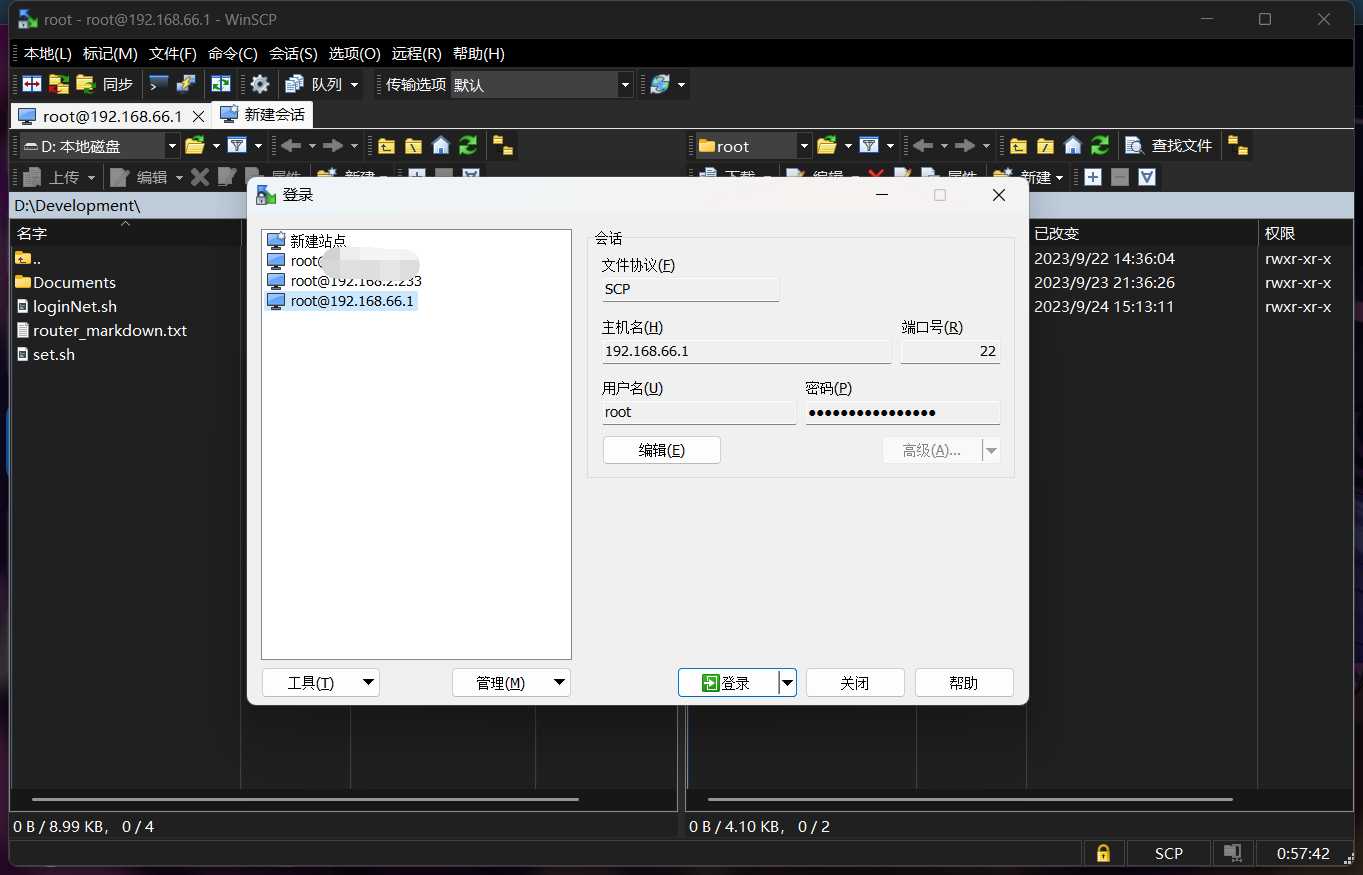
Task: Open the 会话(S) menu
Action: (x=294, y=54)
